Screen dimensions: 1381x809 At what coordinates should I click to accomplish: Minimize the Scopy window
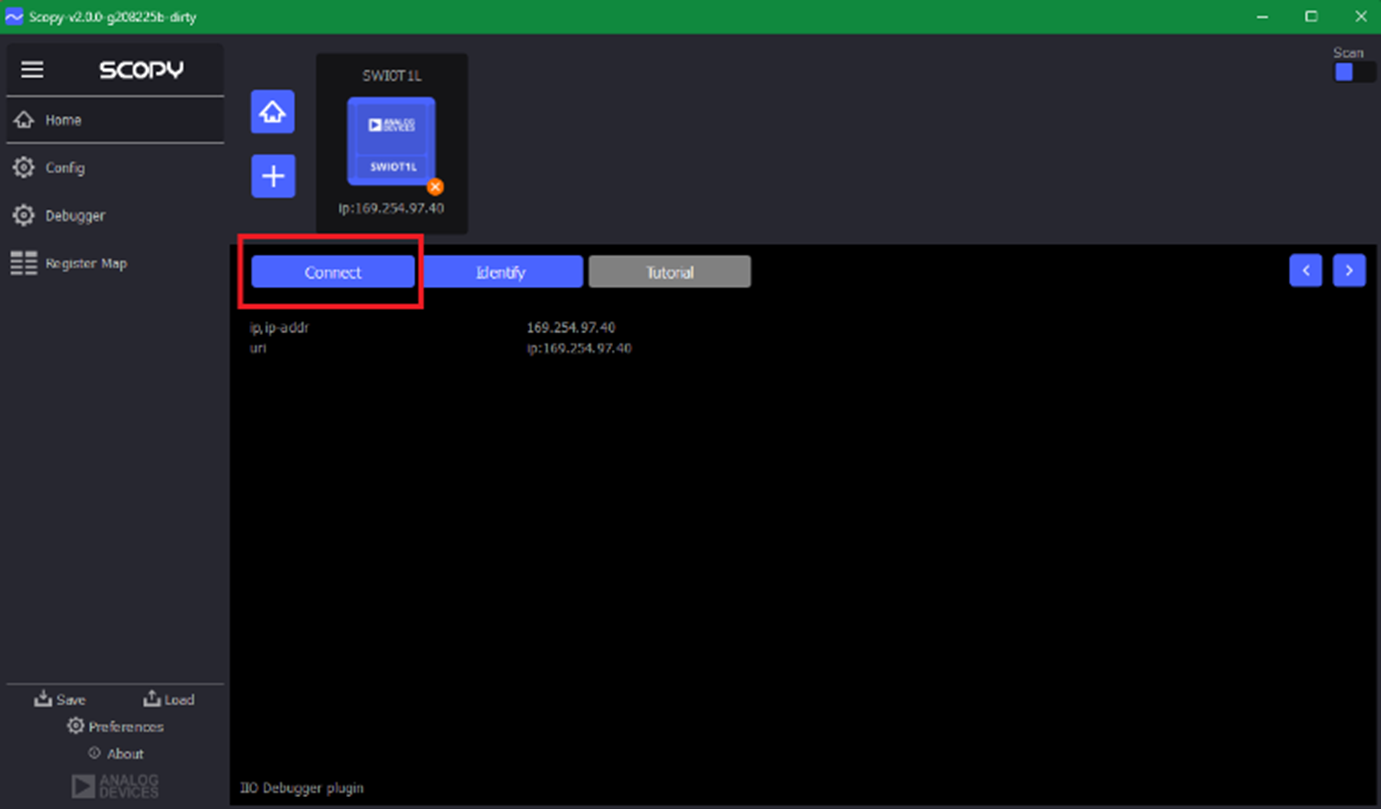[1263, 17]
